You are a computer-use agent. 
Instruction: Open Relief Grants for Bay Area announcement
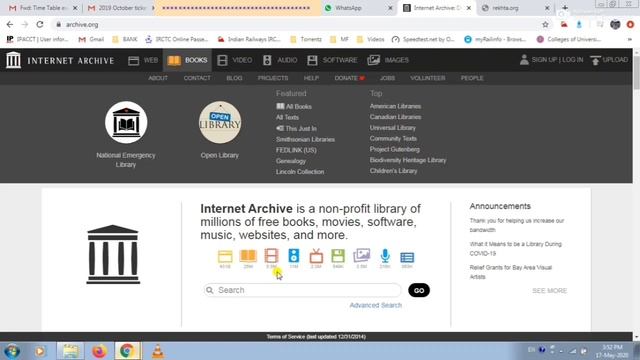click(511, 272)
